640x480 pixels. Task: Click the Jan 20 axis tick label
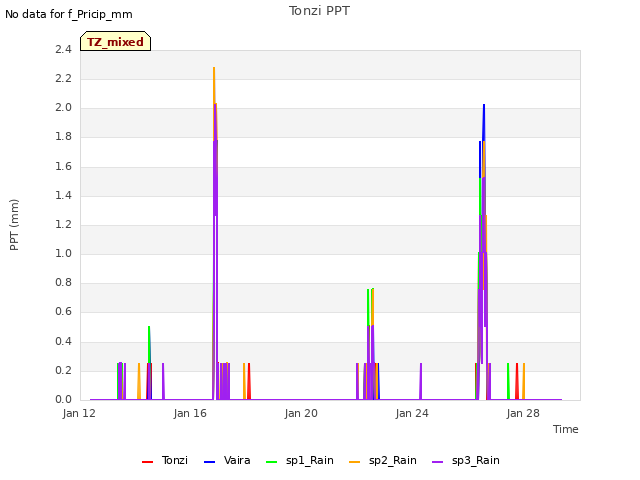pos(301,413)
